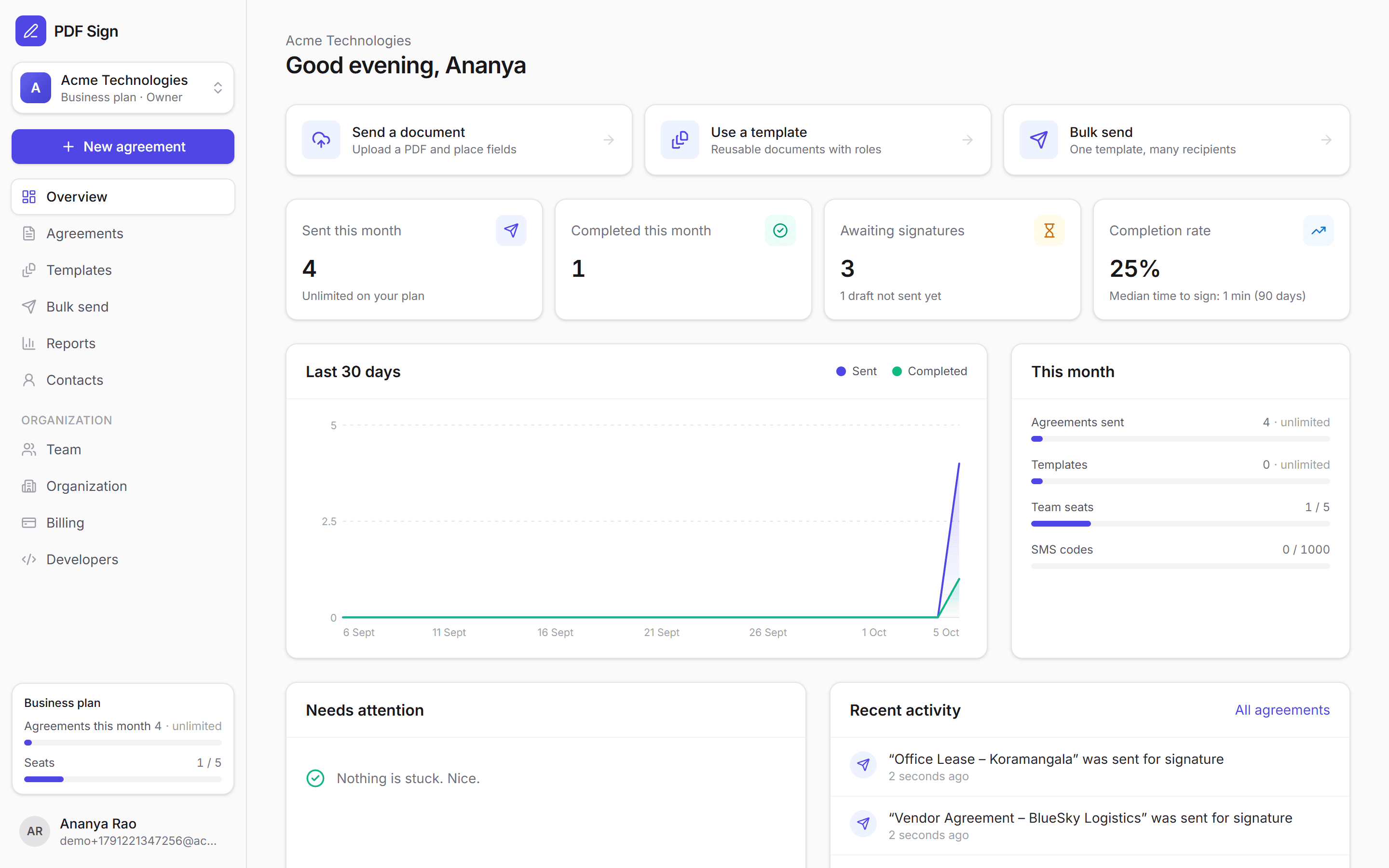The height and width of the screenshot is (868, 1389).
Task: Open the Vendor Agreement – BlueSky Logistics activity entry
Action: (x=1090, y=826)
